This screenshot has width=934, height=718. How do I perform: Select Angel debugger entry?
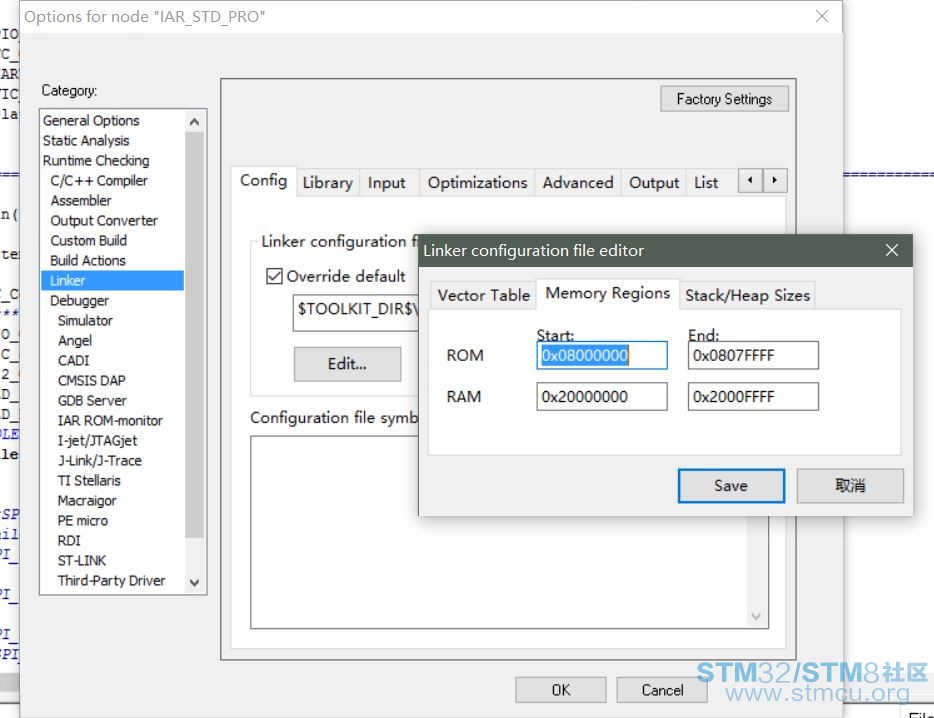coord(74,340)
